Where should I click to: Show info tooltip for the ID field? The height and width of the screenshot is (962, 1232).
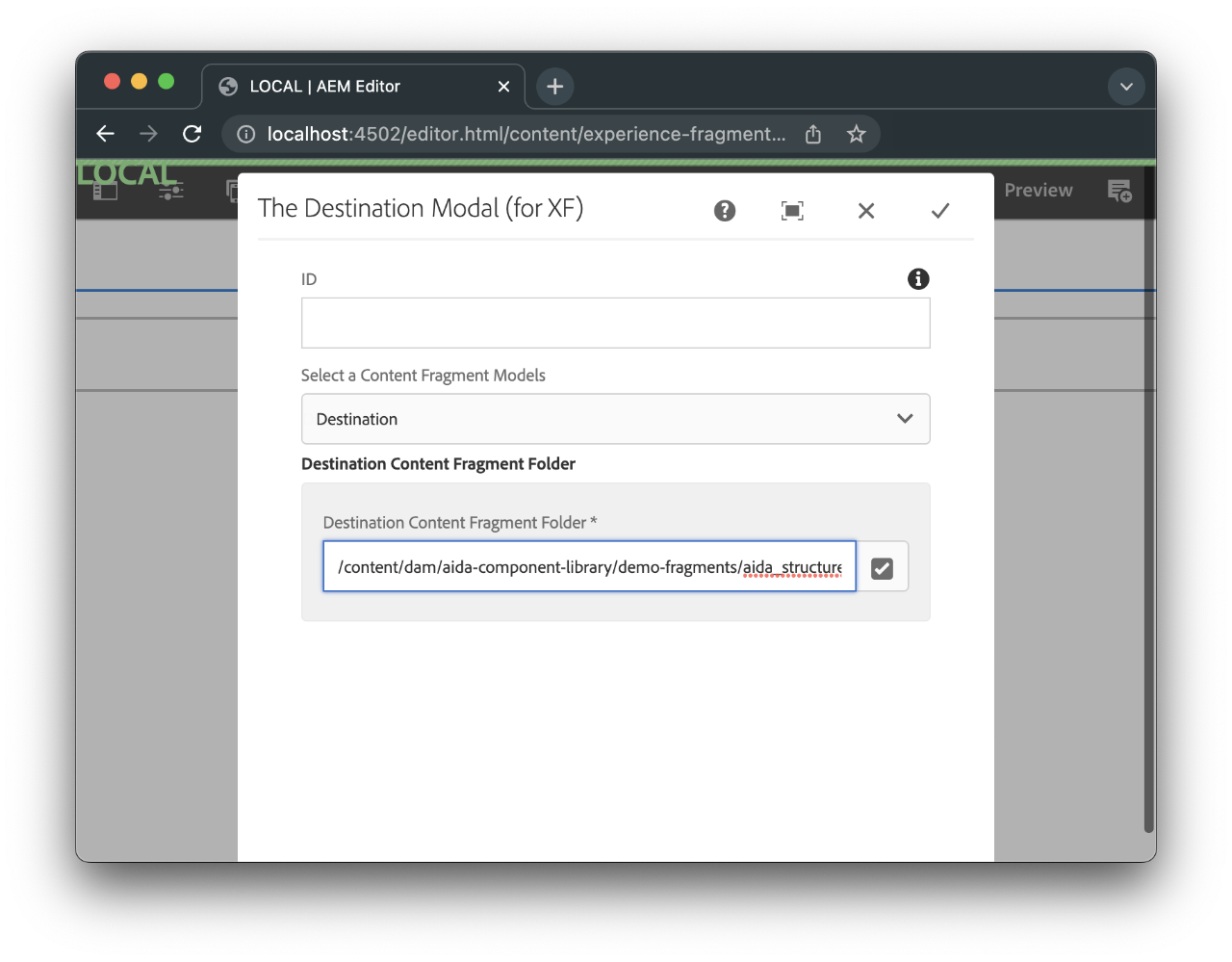[918, 279]
